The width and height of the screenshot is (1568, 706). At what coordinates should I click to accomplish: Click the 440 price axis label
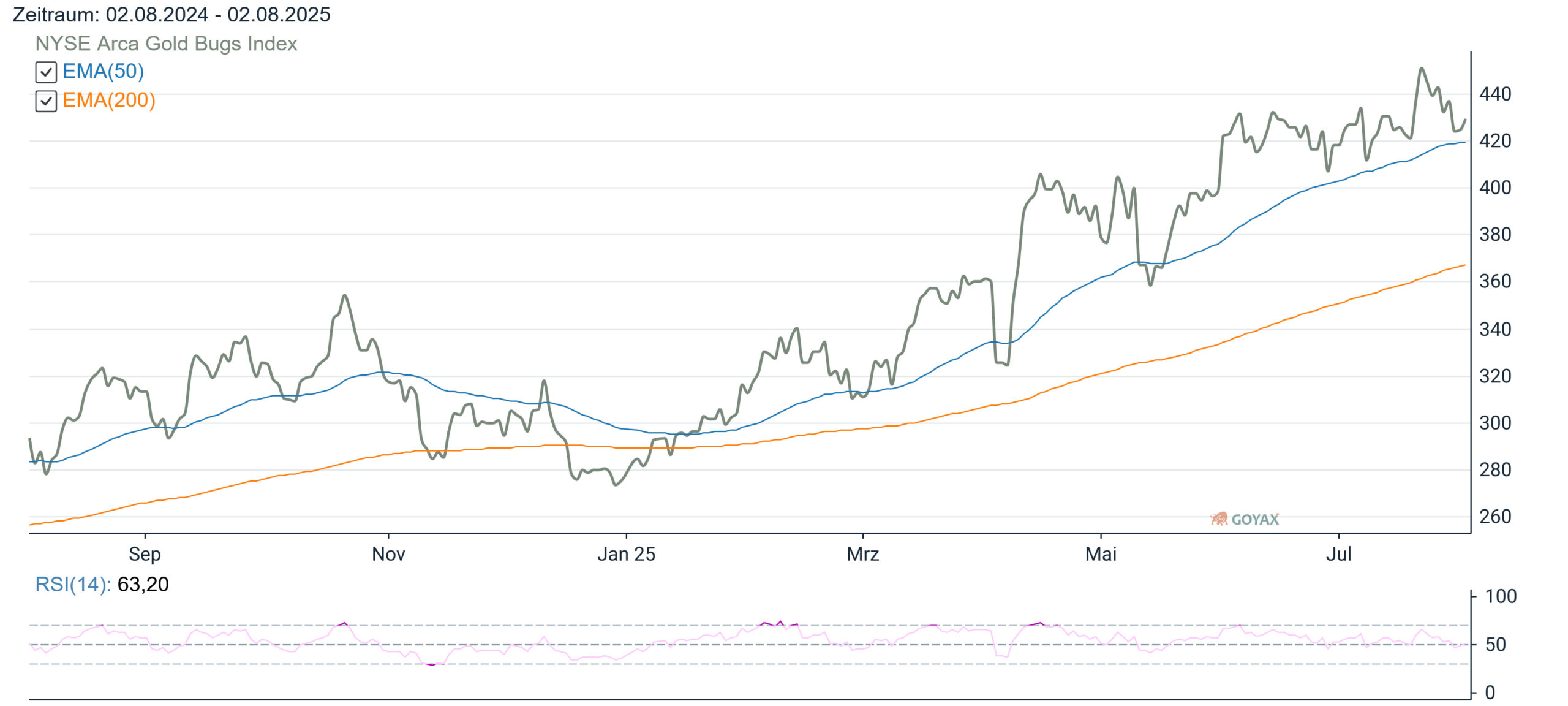coord(1495,94)
